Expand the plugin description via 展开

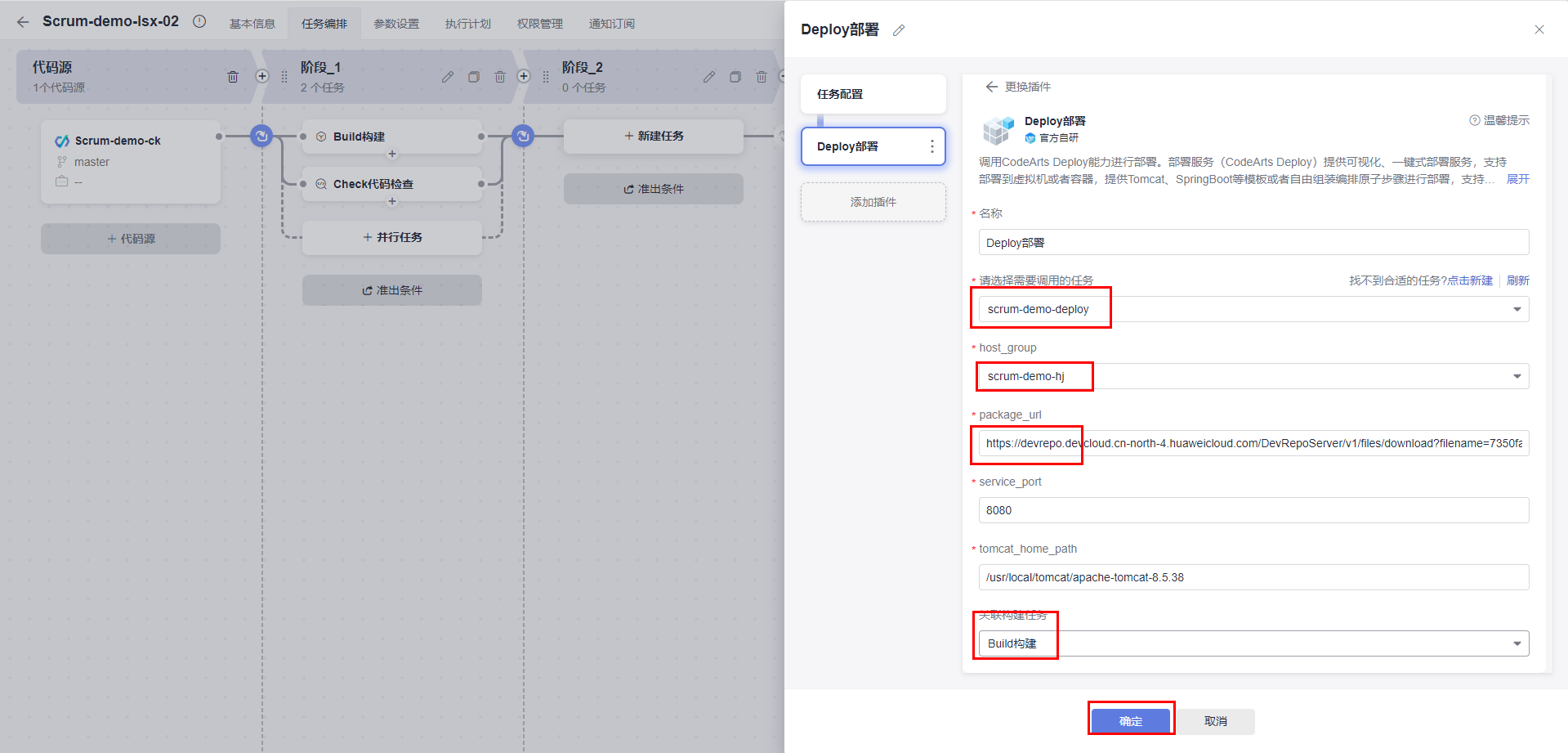tap(1518, 179)
